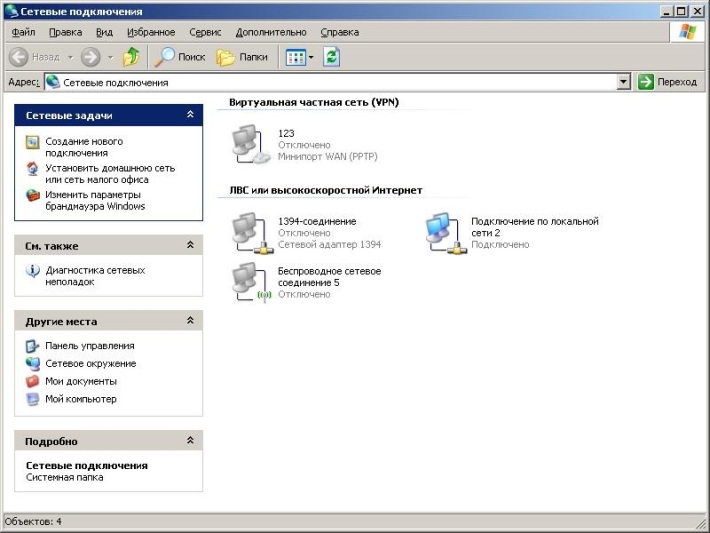Image resolution: width=710 pixels, height=533 pixels.
Task: Open dropdown arrow next to Назад
Action: tap(70, 58)
